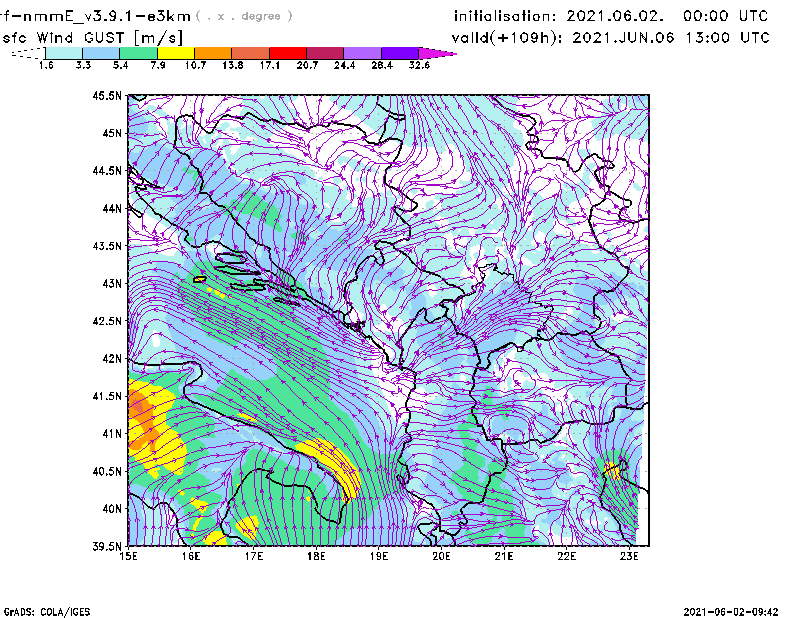Click the 21E longitude axis label

point(504,556)
